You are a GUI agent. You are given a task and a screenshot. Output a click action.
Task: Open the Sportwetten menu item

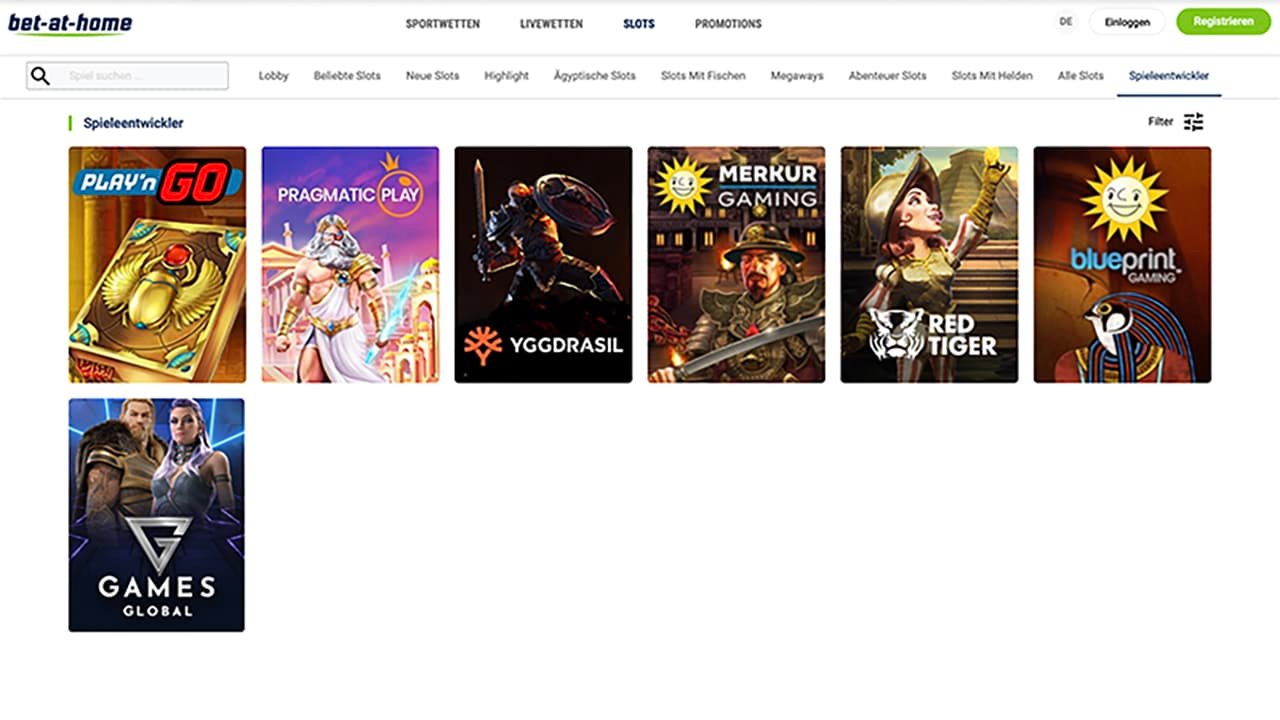(x=443, y=23)
